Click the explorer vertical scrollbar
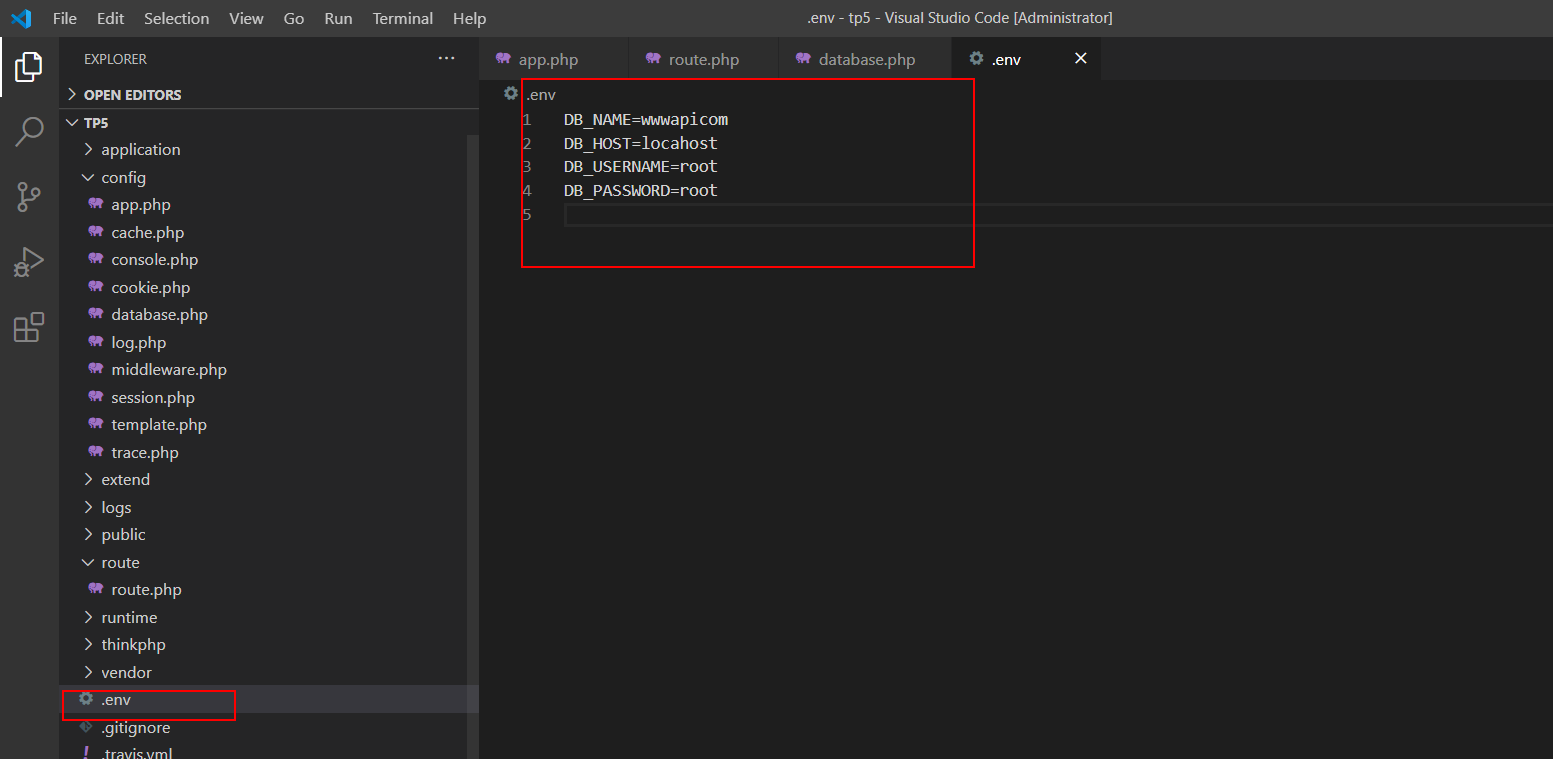 click(473, 447)
